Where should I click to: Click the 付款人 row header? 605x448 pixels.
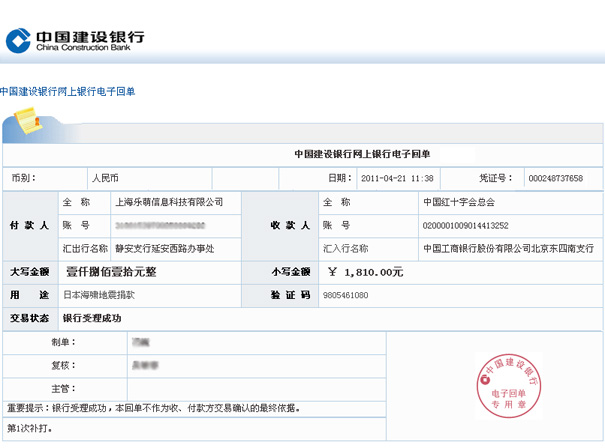[x=29, y=226]
